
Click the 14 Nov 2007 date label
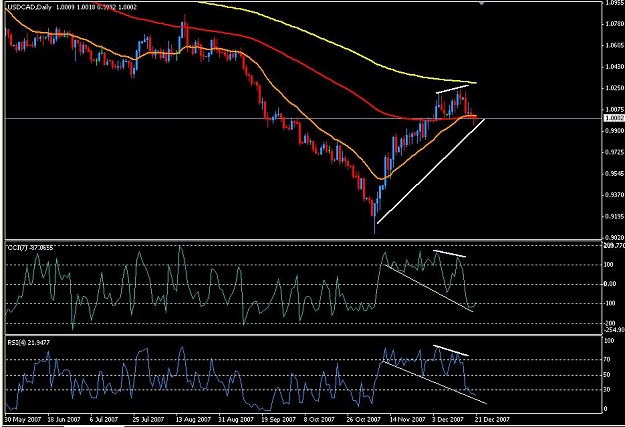pyautogui.click(x=407, y=419)
